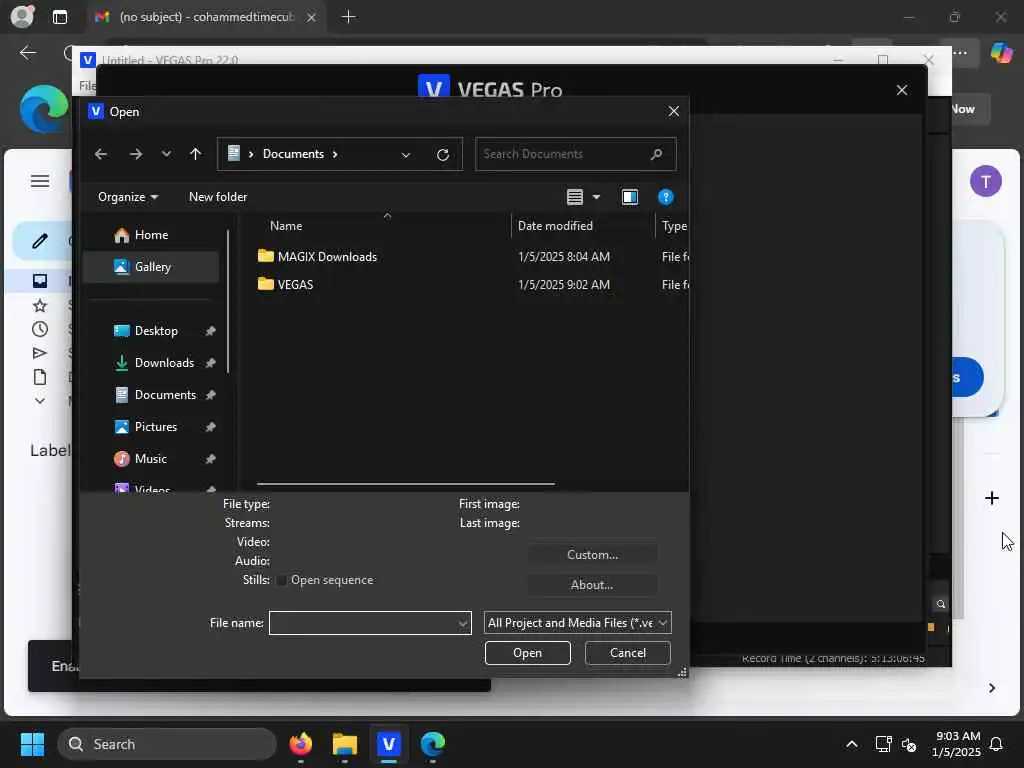This screenshot has width=1024, height=768.
Task: Click pin icon next to Downloads
Action: [210, 363]
